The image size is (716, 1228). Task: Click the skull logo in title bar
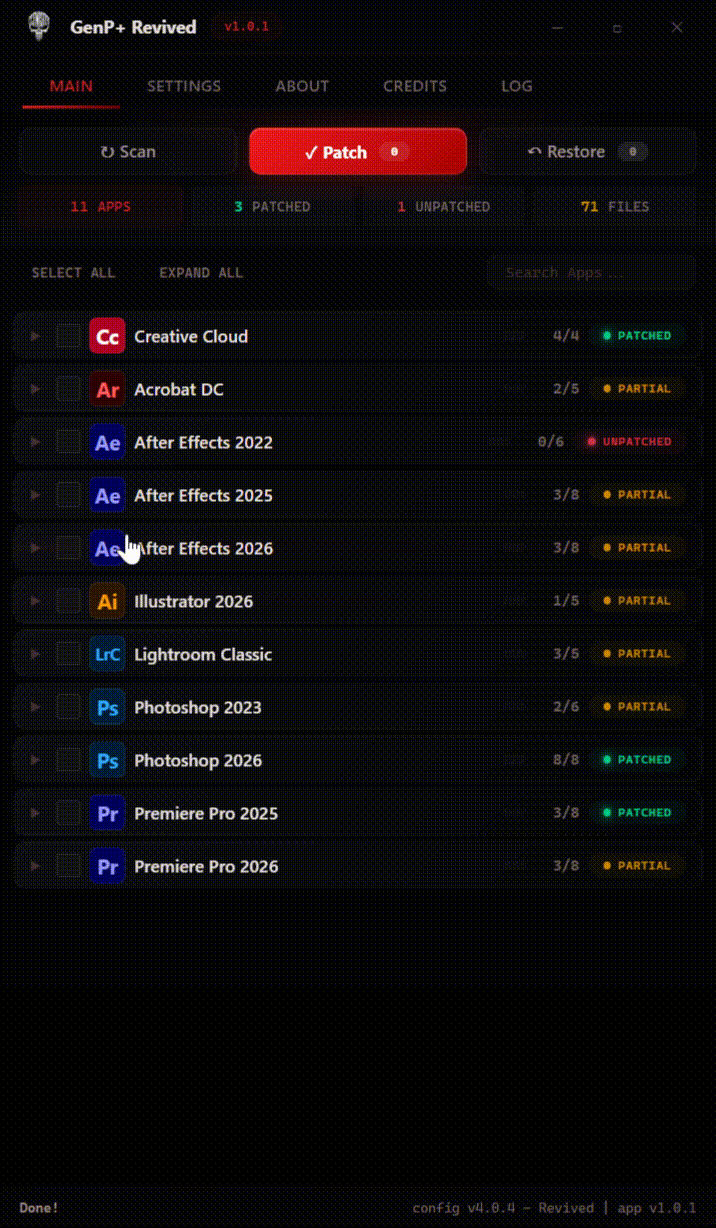(x=38, y=27)
